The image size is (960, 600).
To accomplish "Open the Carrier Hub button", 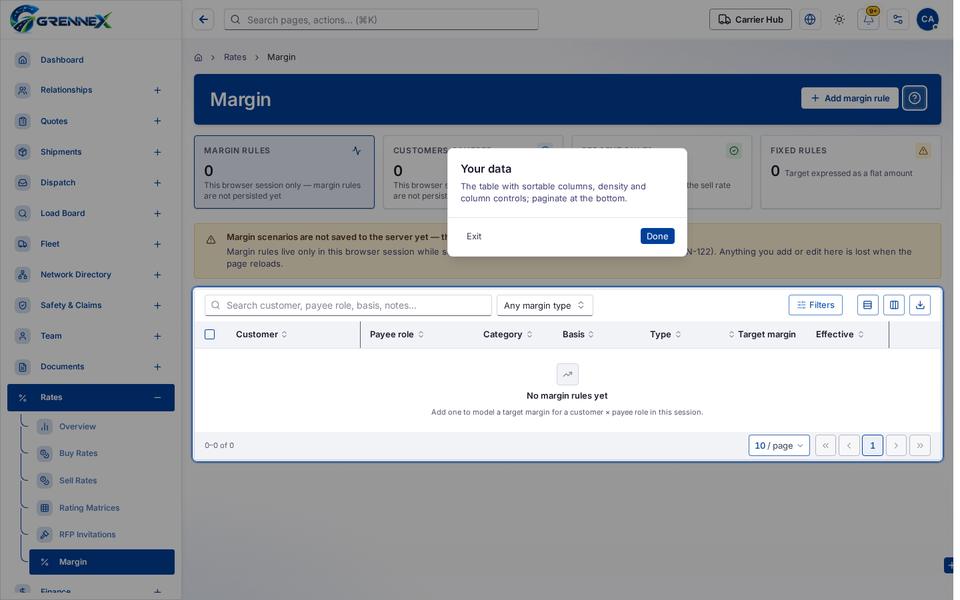I will 750,20.
